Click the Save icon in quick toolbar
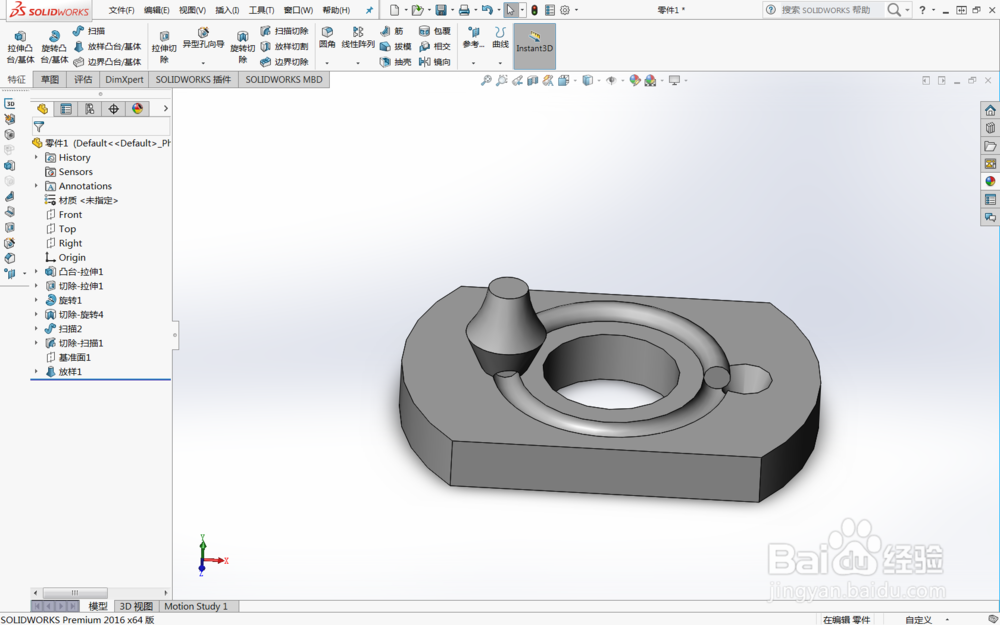Viewport: 1000px width, 625px height. click(441, 10)
